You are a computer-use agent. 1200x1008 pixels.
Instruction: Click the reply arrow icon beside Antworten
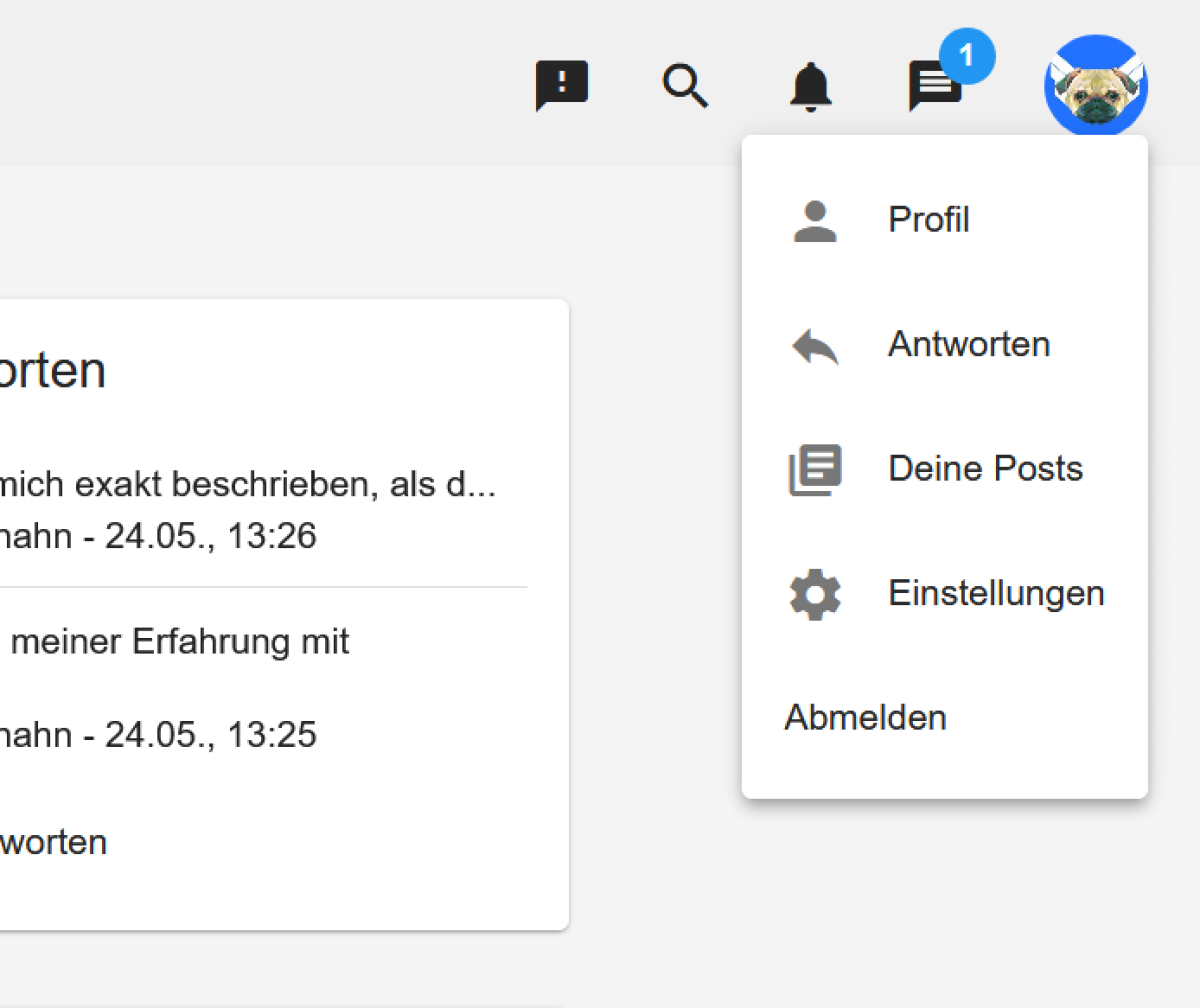pyautogui.click(x=815, y=345)
